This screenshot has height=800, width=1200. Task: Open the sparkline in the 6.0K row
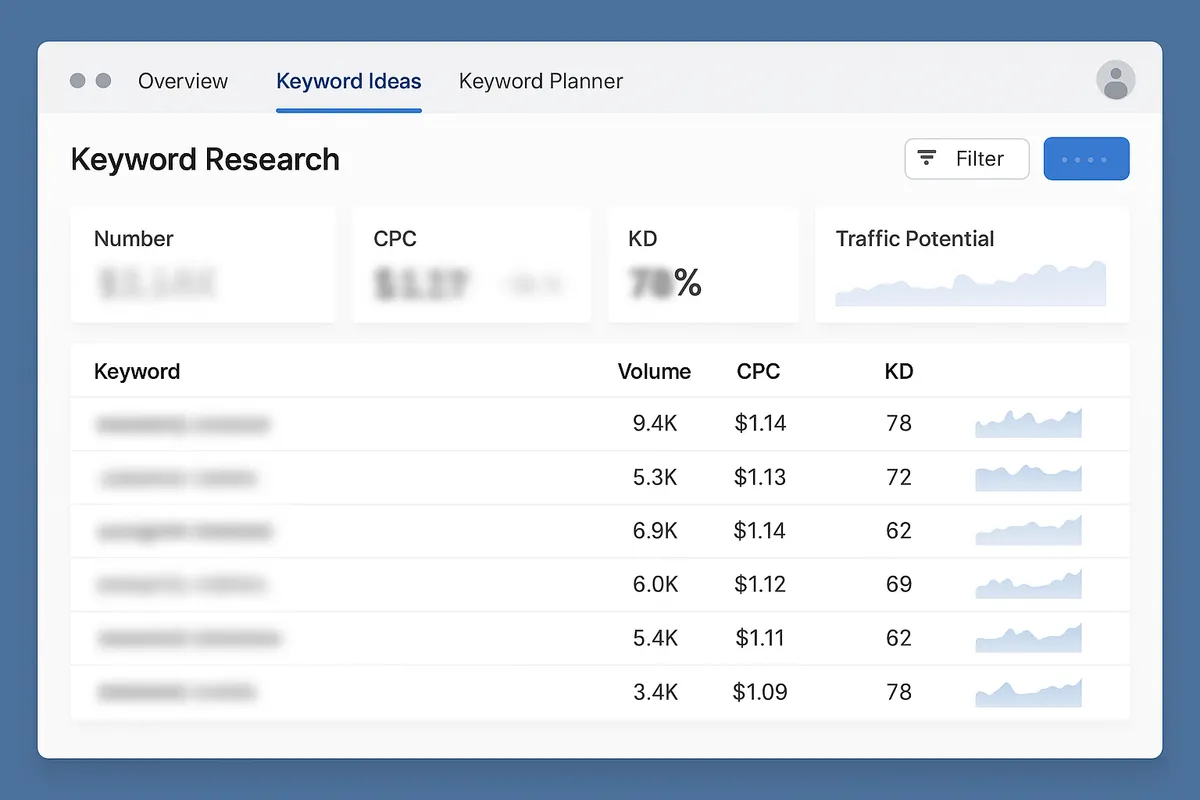point(1029,584)
